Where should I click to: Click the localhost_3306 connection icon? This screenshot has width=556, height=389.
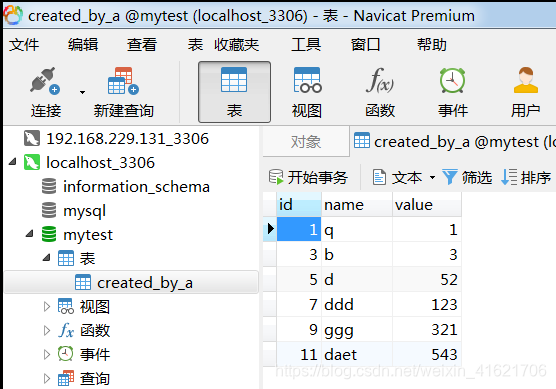pos(32,163)
